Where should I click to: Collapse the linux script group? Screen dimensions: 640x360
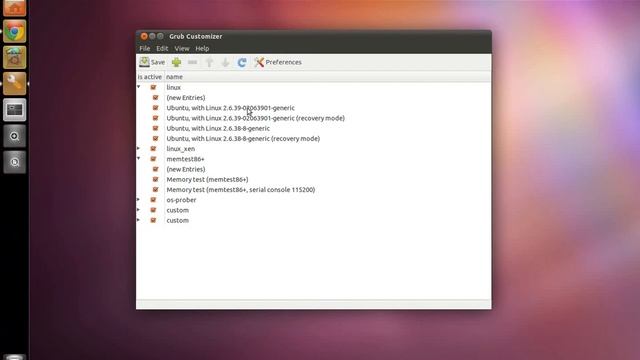tap(139, 87)
